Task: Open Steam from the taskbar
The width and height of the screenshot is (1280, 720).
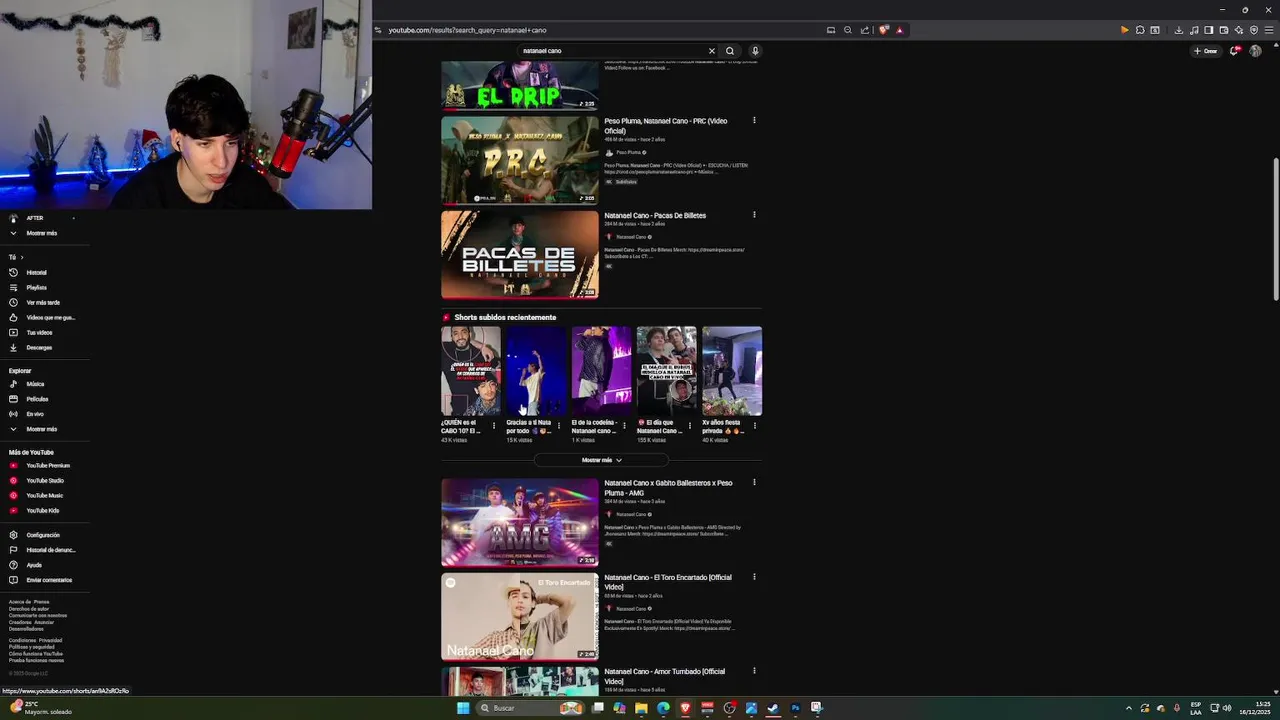Action: click(773, 708)
